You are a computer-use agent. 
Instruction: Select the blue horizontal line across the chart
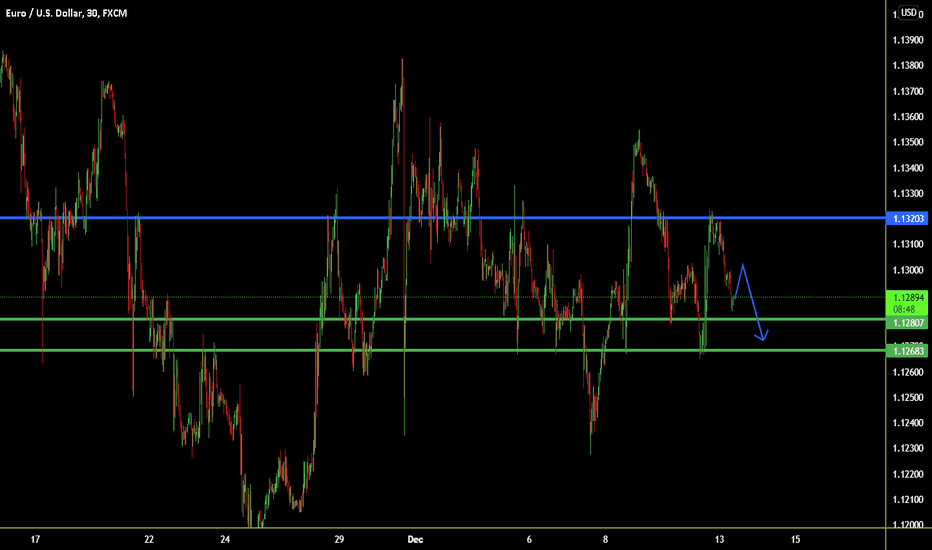point(443,218)
